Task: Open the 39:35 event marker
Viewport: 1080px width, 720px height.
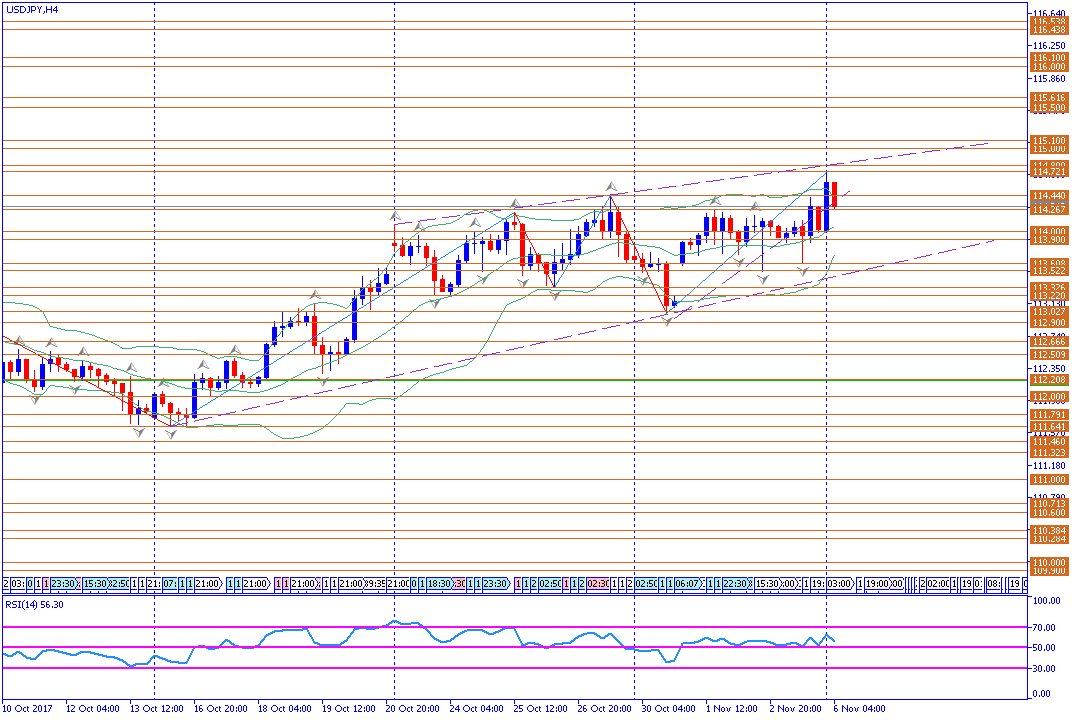Action: point(376,583)
